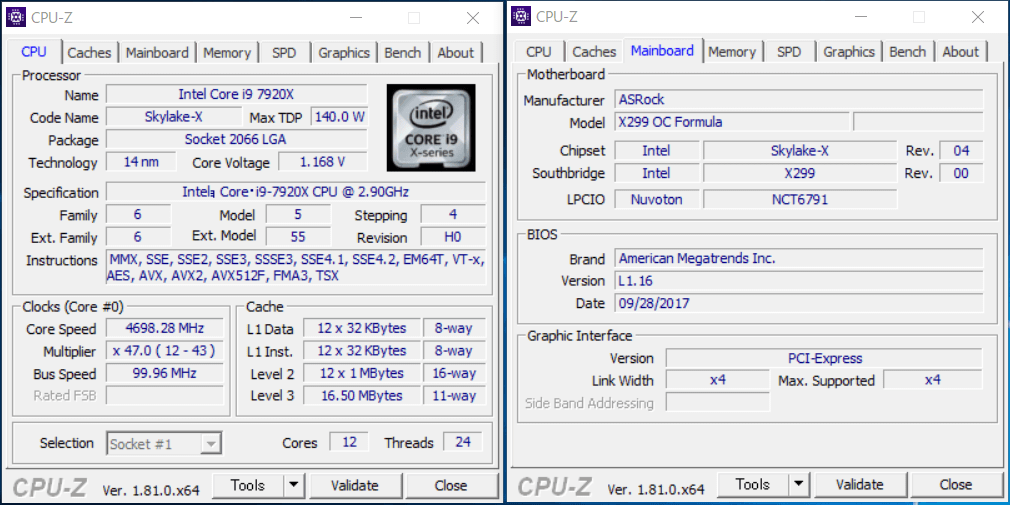Select Mainboard tab in right window
The height and width of the screenshot is (505, 1010).
pyautogui.click(x=662, y=50)
